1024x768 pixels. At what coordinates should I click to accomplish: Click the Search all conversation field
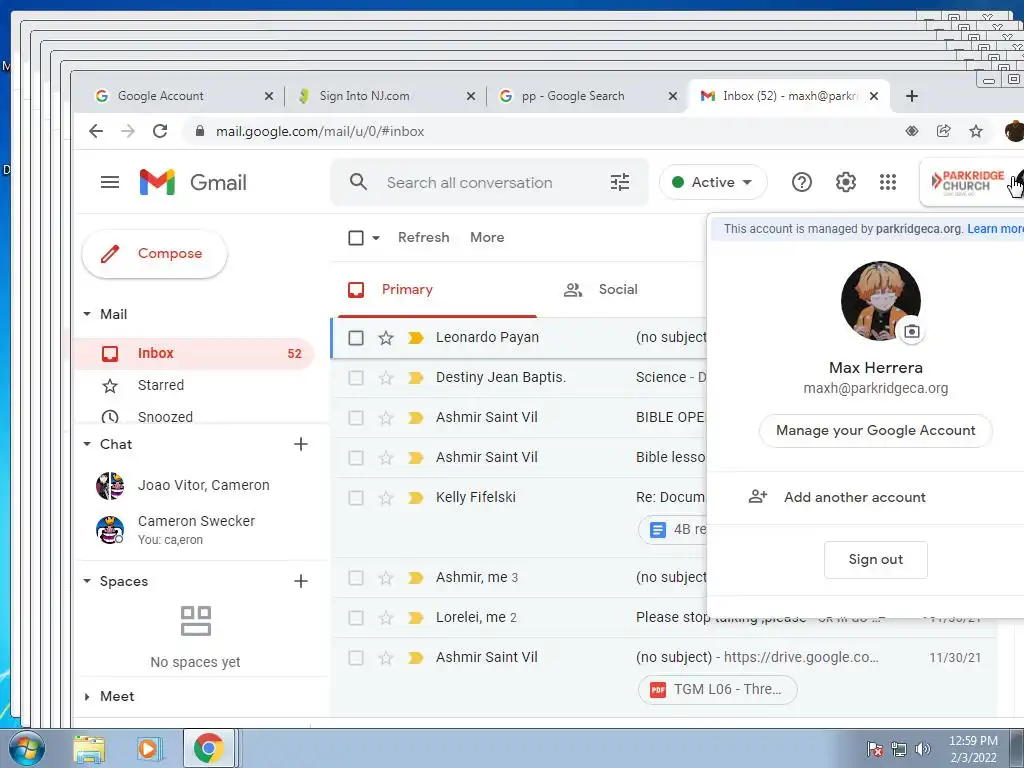click(x=470, y=183)
